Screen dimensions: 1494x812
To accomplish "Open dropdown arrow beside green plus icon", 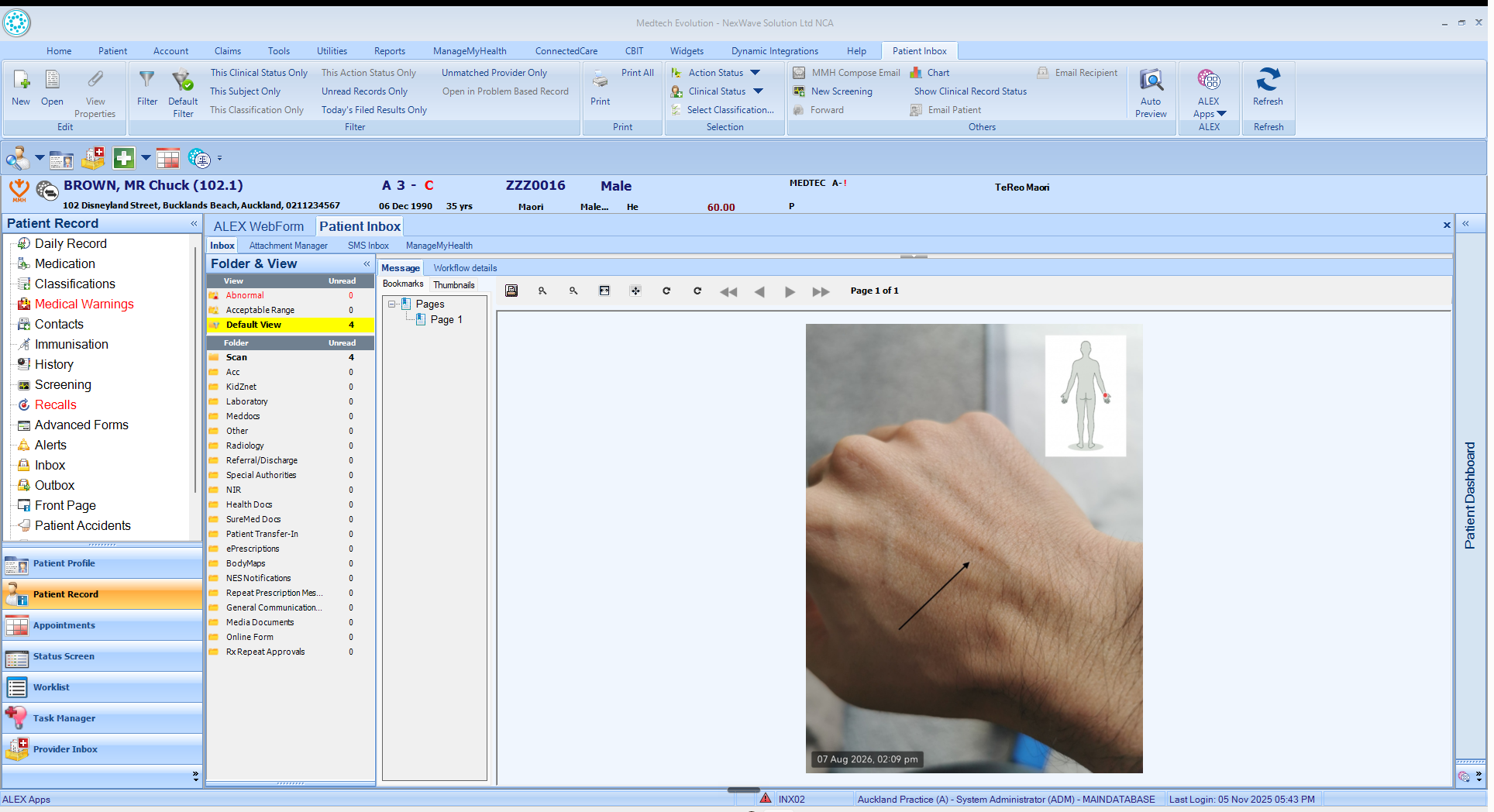I will coord(146,158).
